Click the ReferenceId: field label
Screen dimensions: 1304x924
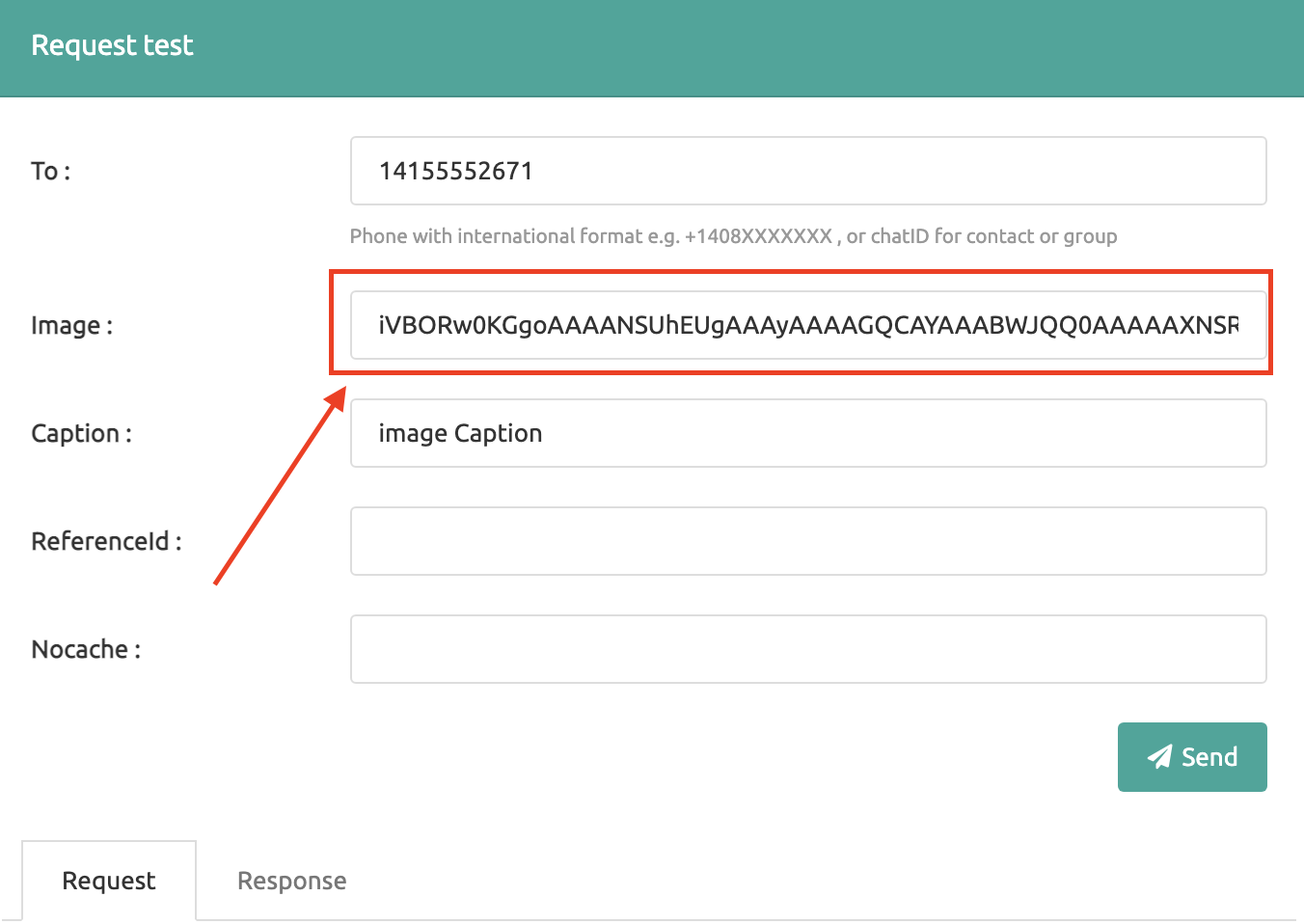(106, 541)
